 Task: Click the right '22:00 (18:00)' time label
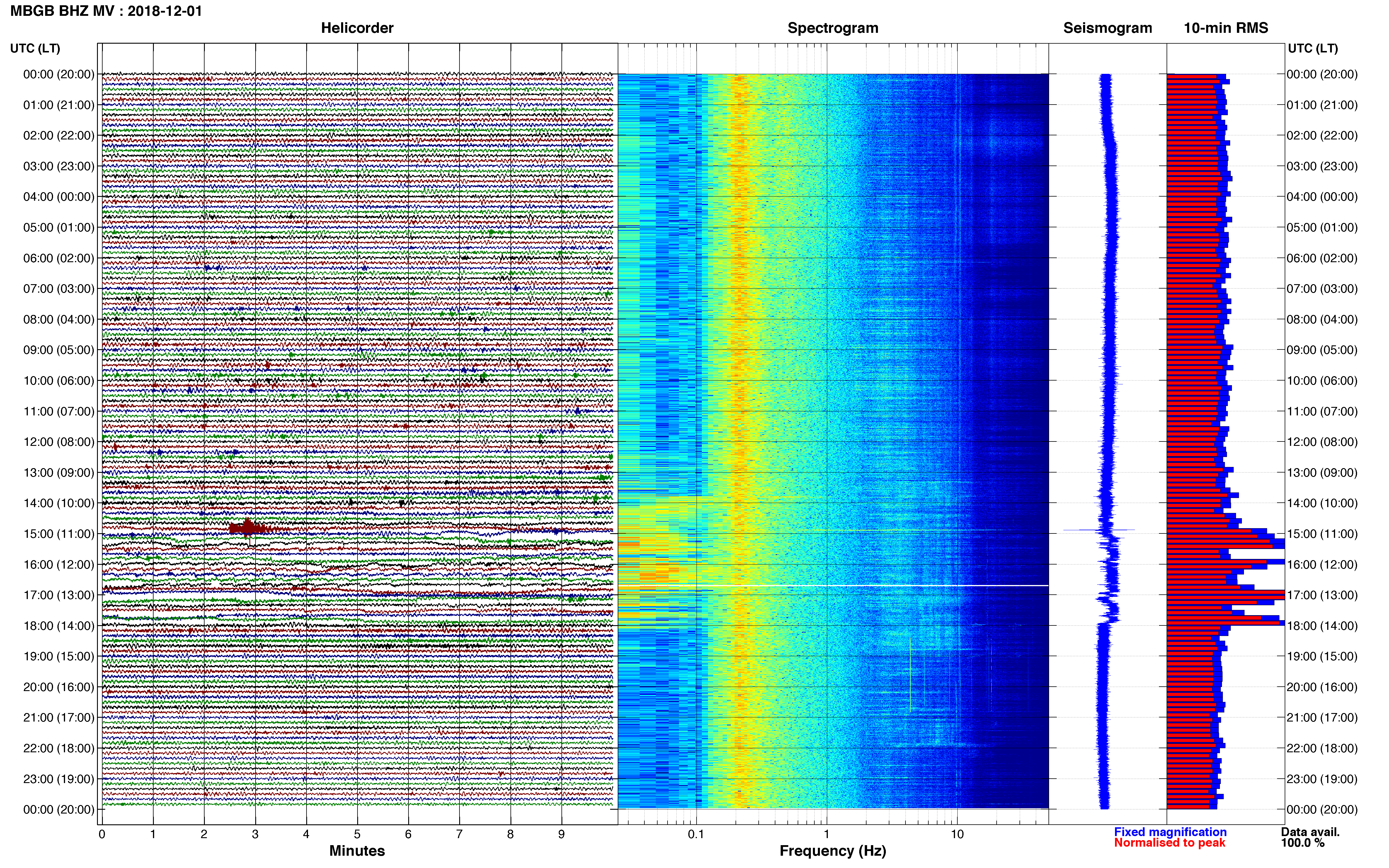tap(1322, 748)
